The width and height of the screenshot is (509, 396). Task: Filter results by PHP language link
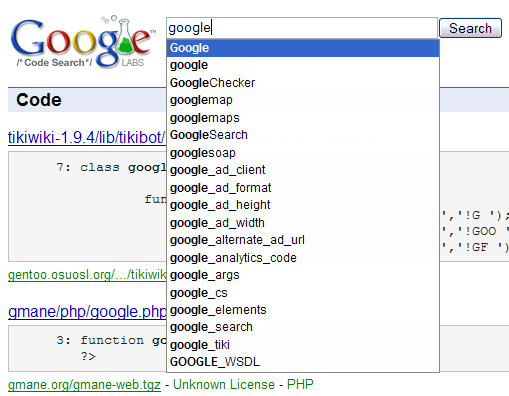300,384
